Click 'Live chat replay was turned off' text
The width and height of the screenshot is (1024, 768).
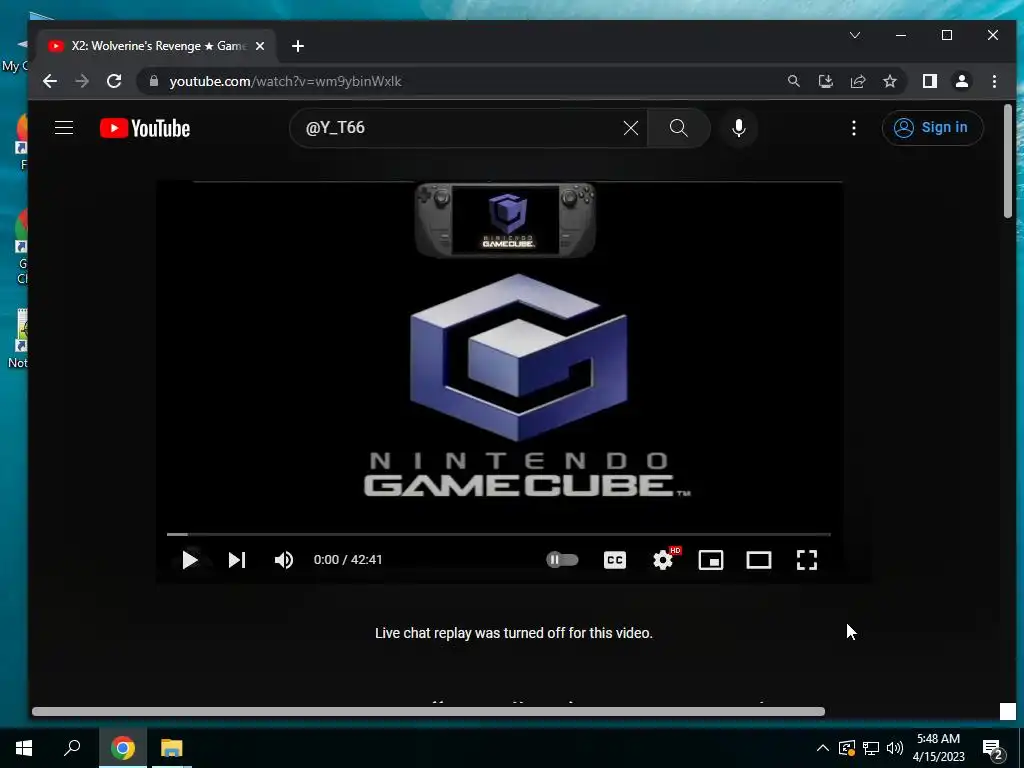coord(514,633)
